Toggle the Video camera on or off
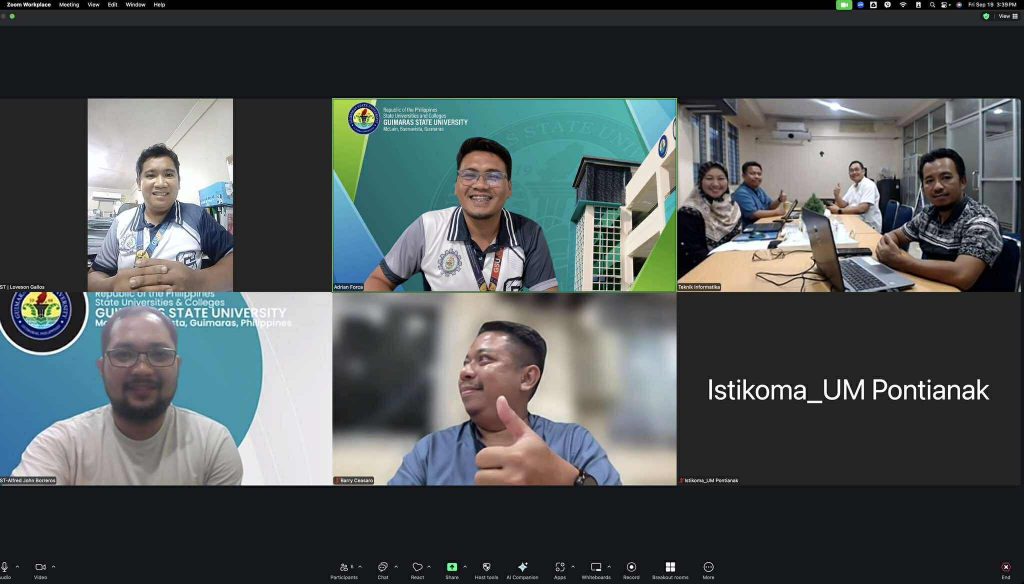 point(41,568)
